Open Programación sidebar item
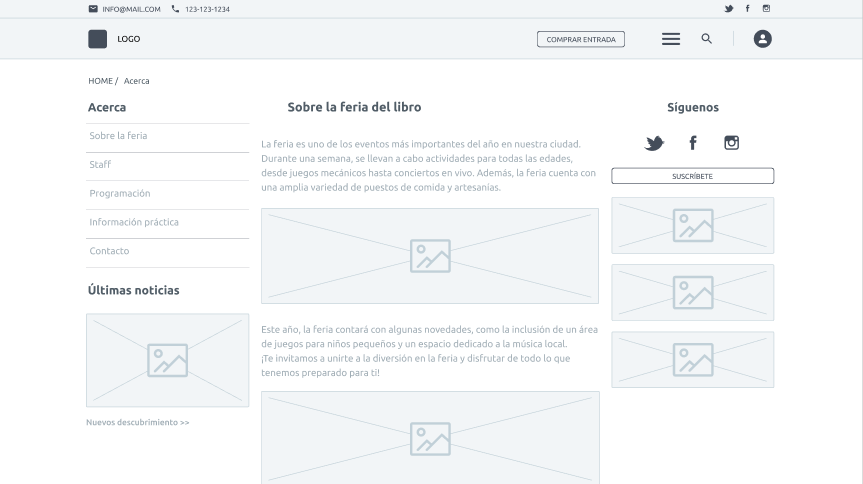Image resolution: width=863 pixels, height=484 pixels. (x=167, y=195)
